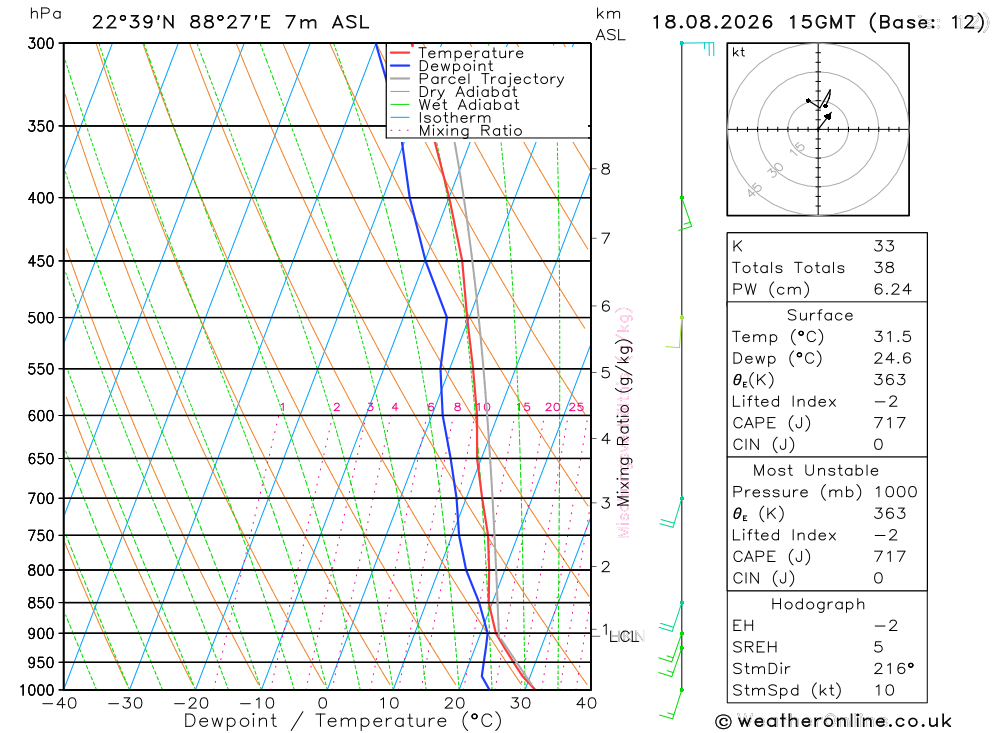Click the StmDir value 216°

point(893,669)
